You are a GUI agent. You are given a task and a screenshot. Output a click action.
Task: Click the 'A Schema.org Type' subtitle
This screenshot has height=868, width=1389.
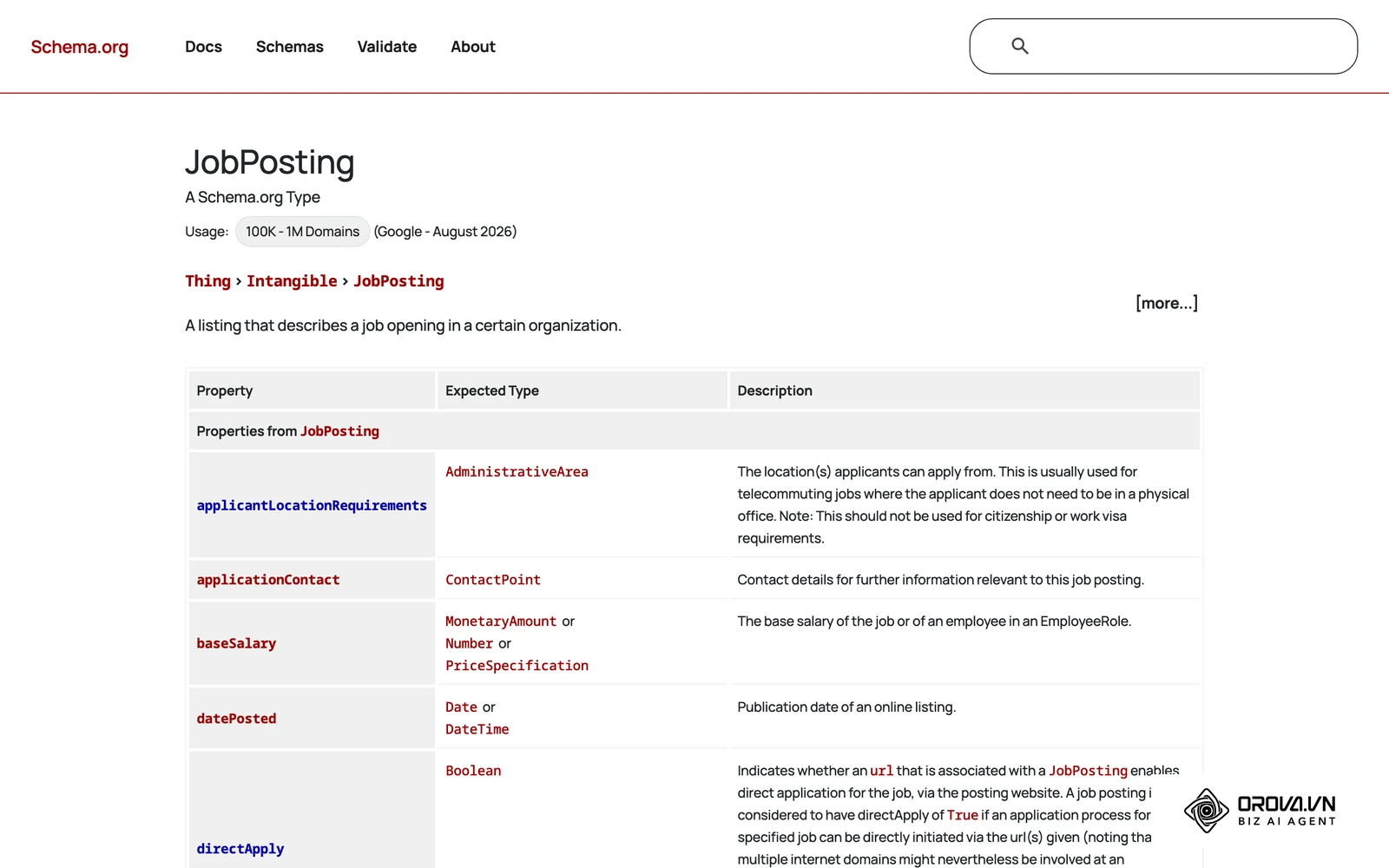(253, 197)
